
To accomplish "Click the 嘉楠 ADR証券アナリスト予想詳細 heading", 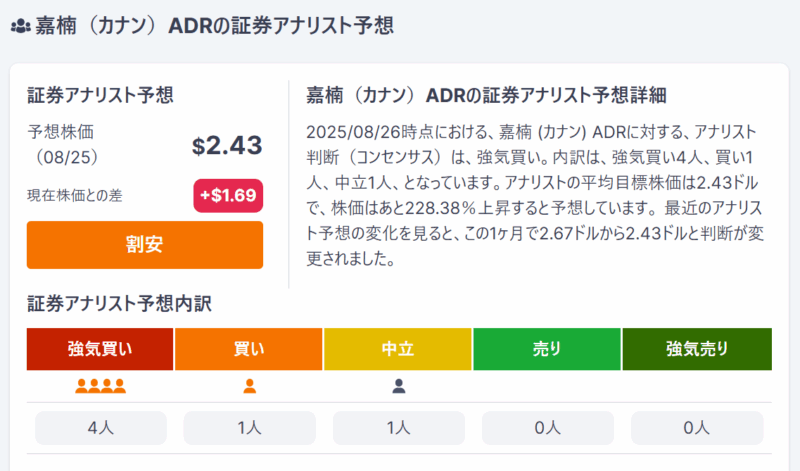I will 486,95.
